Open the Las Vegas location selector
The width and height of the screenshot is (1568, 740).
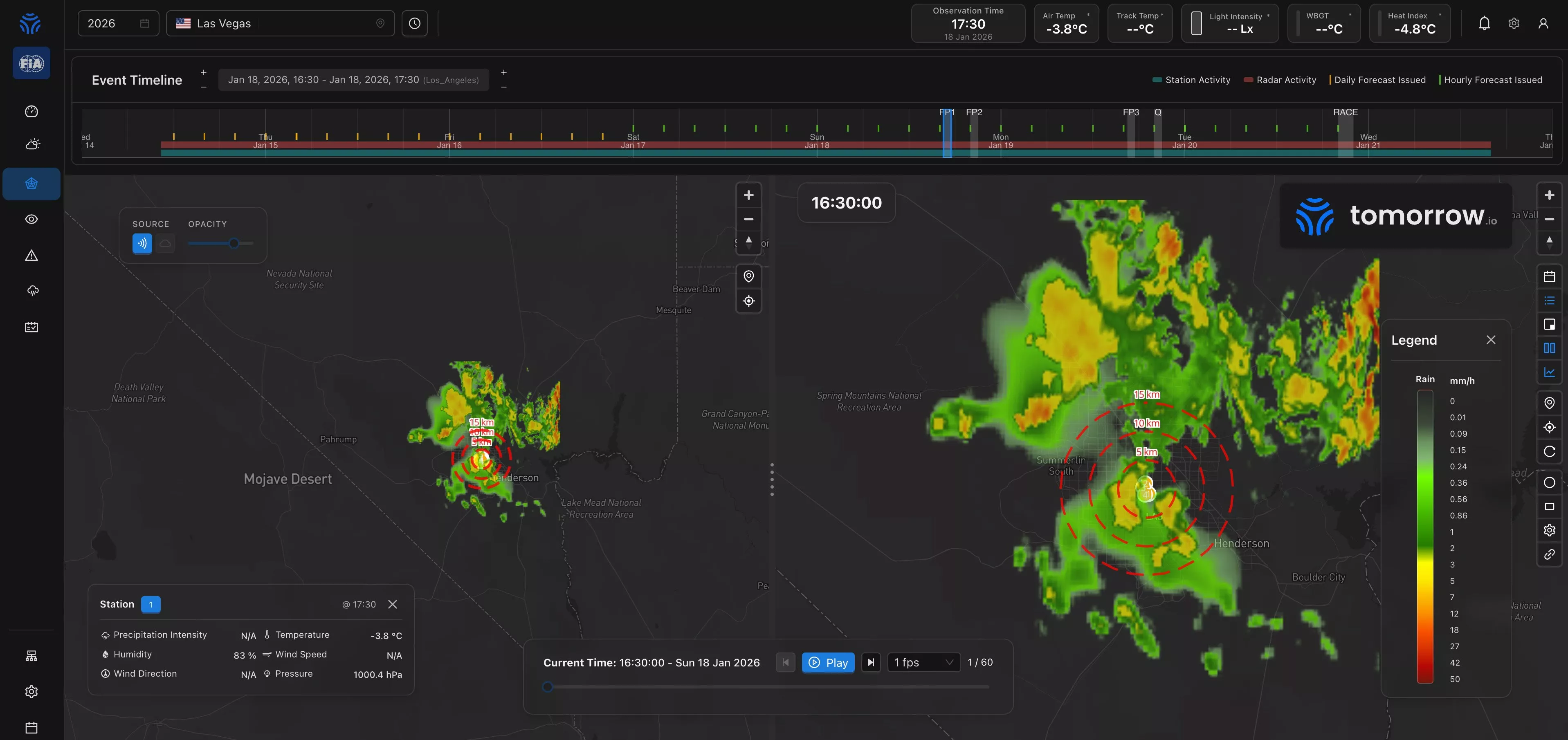click(280, 23)
